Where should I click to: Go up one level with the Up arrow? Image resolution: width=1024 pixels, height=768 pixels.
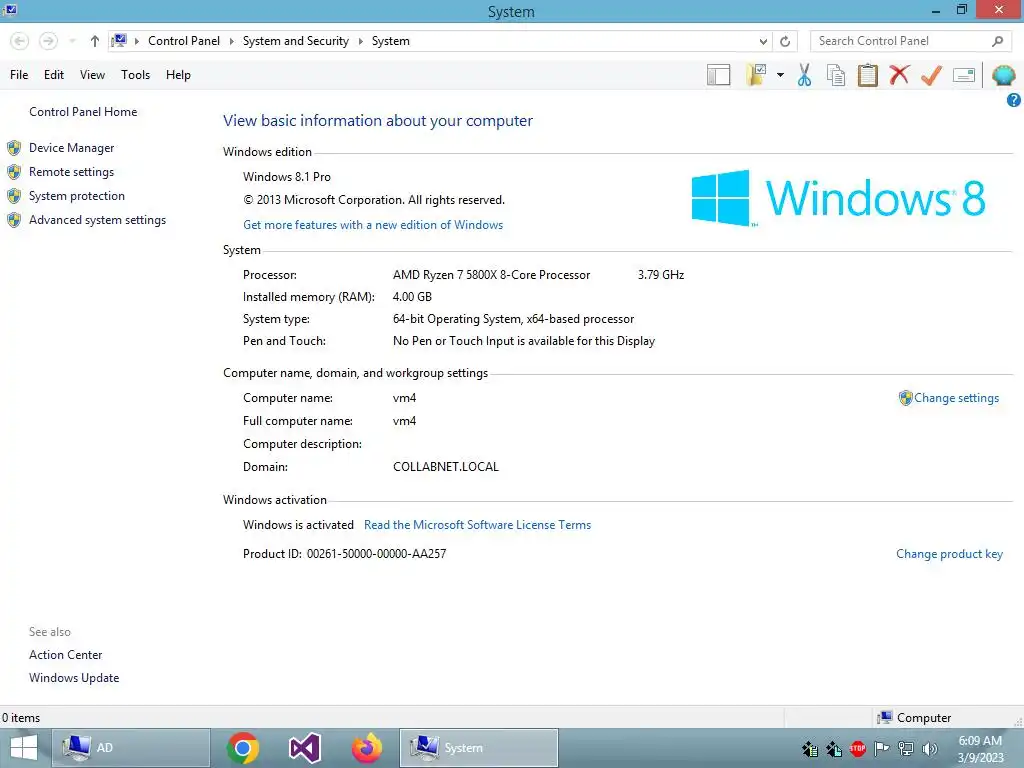(95, 41)
